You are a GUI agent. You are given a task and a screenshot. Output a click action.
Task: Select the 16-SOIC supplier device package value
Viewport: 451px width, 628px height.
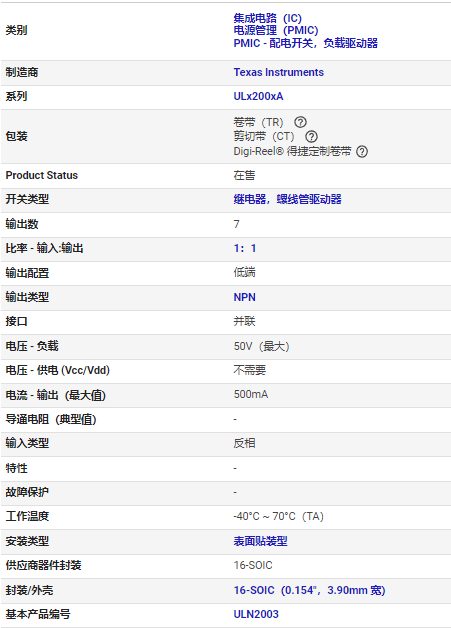(253, 565)
